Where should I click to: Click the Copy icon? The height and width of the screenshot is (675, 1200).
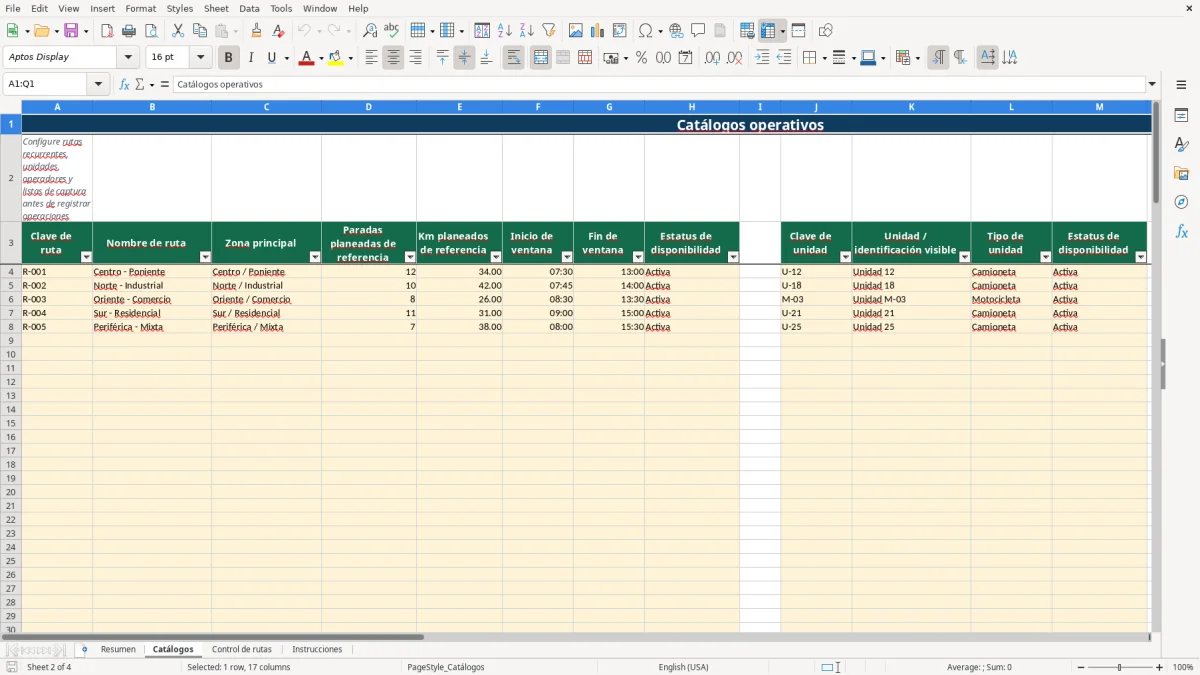199,31
